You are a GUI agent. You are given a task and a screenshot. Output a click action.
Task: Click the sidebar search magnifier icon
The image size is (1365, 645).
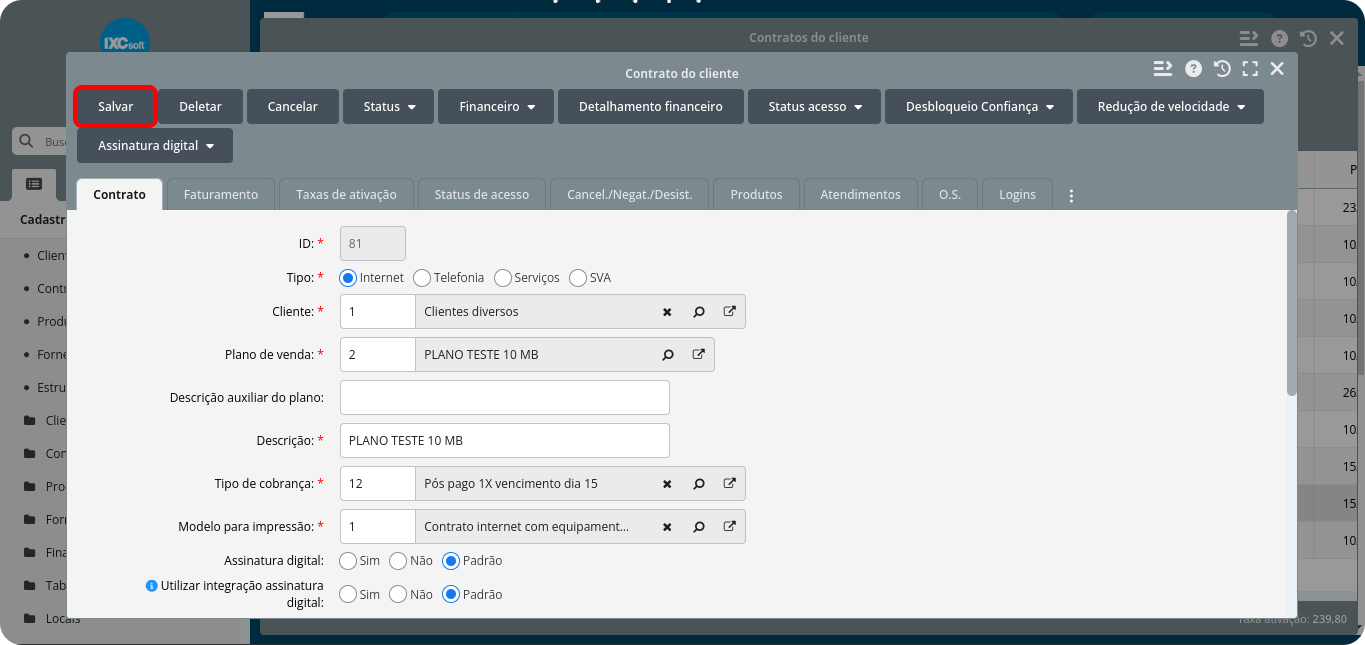(27, 142)
